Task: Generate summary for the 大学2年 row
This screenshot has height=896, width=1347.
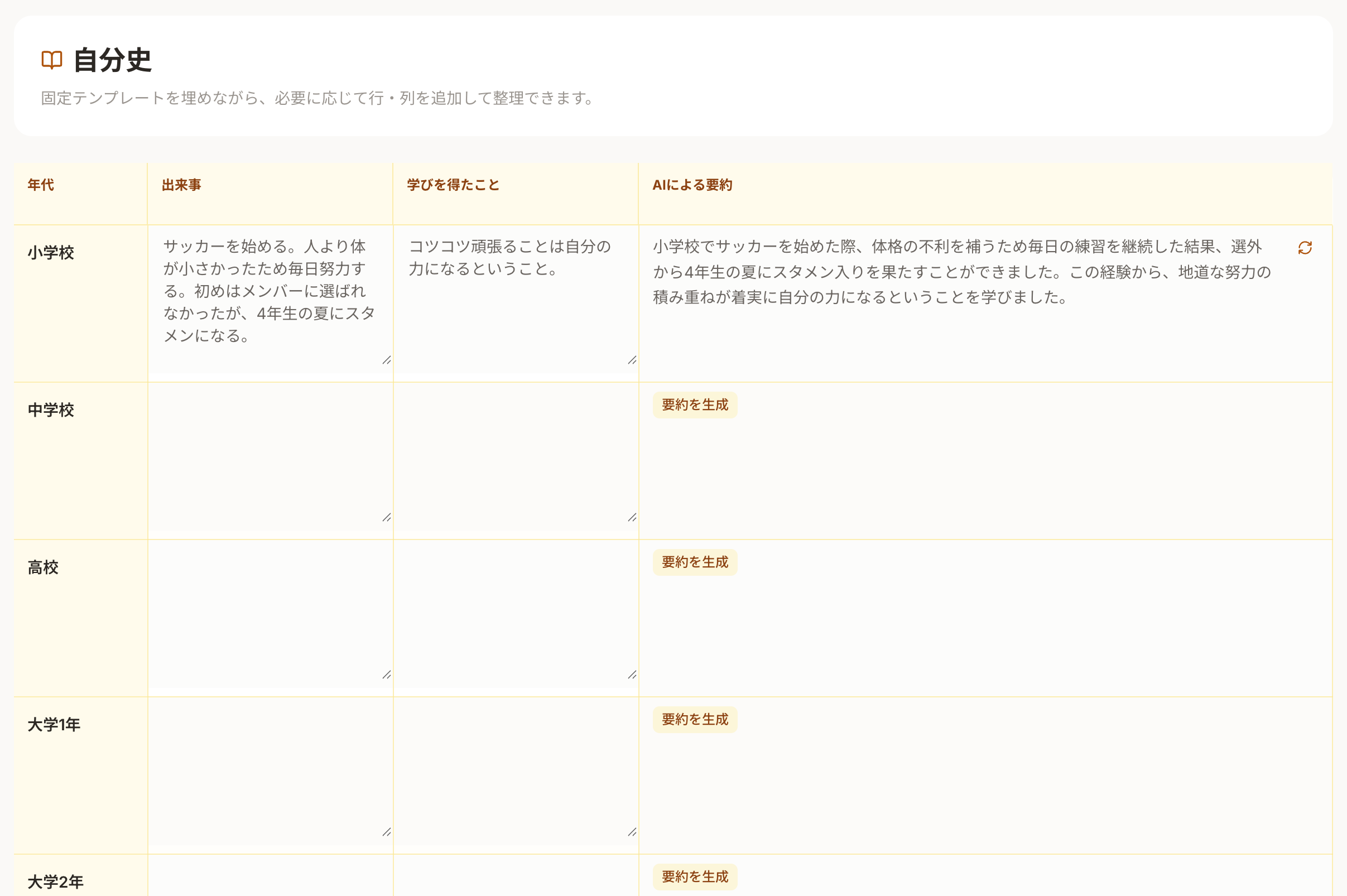Action: [x=695, y=876]
